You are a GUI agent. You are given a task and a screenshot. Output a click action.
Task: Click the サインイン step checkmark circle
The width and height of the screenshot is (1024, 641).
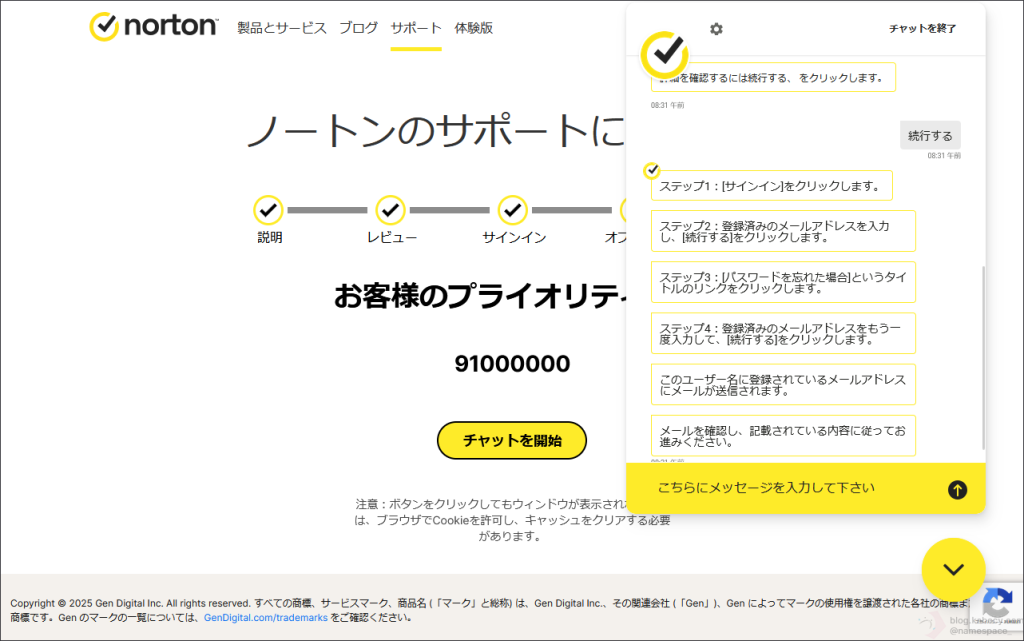[513, 210]
